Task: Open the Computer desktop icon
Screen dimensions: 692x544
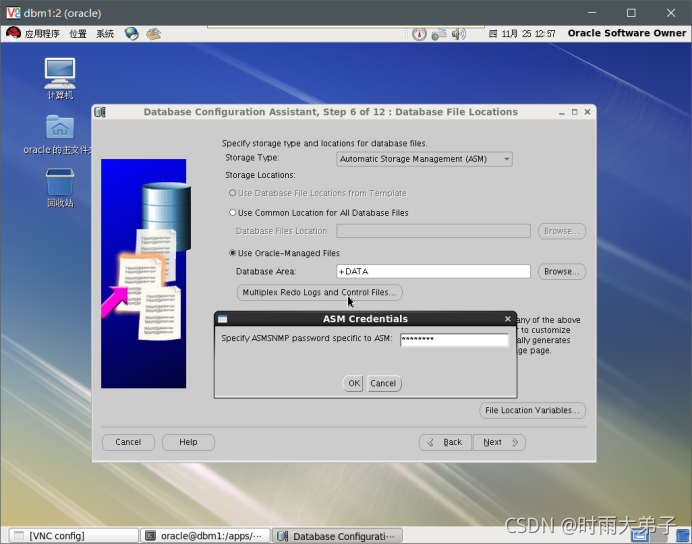Action: coord(60,79)
